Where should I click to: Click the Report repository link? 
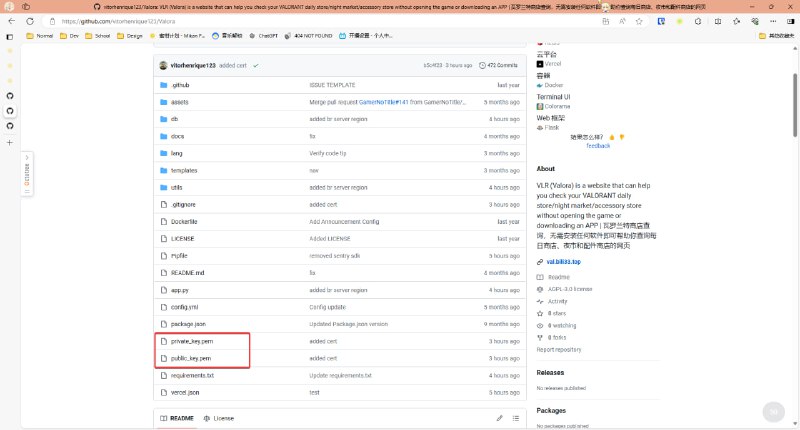tap(559, 349)
